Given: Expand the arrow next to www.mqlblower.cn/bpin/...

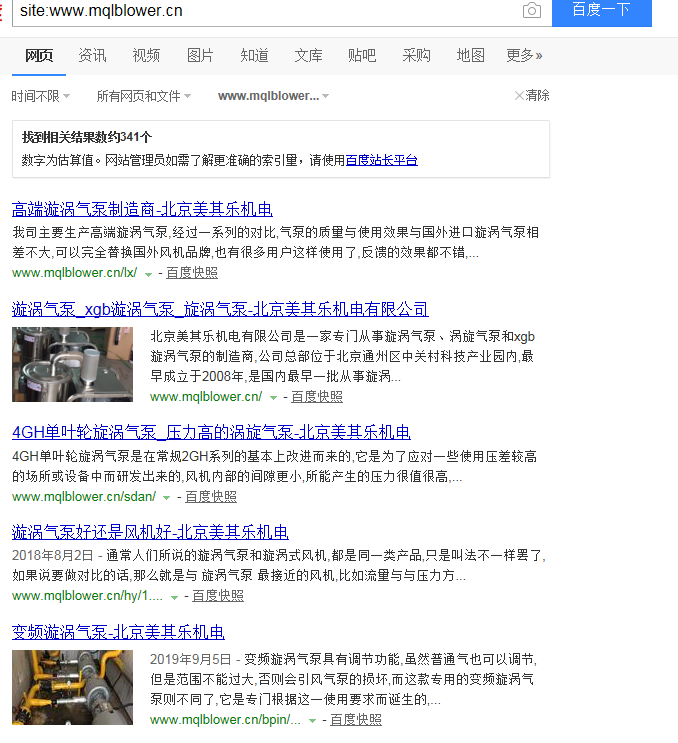Looking at the screenshot, I should tap(313, 721).
